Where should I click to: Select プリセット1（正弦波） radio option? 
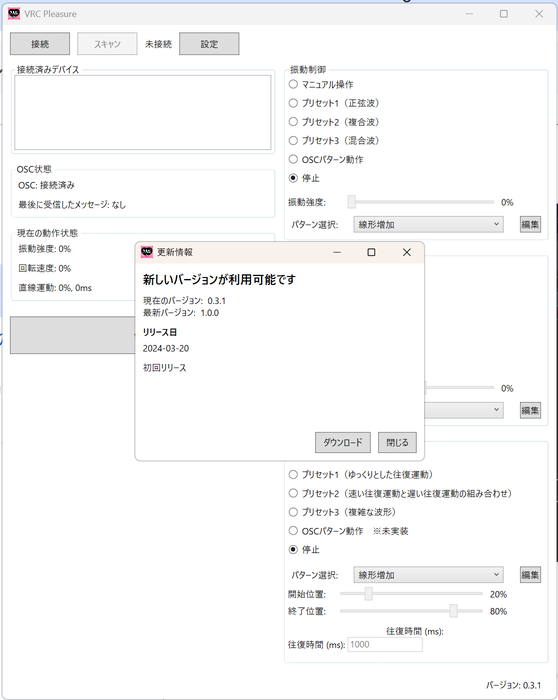pyautogui.click(x=293, y=103)
